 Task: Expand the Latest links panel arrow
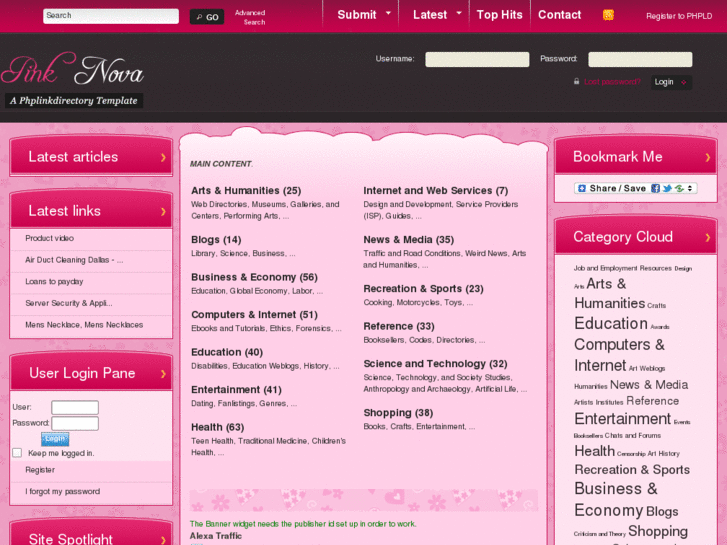point(163,211)
